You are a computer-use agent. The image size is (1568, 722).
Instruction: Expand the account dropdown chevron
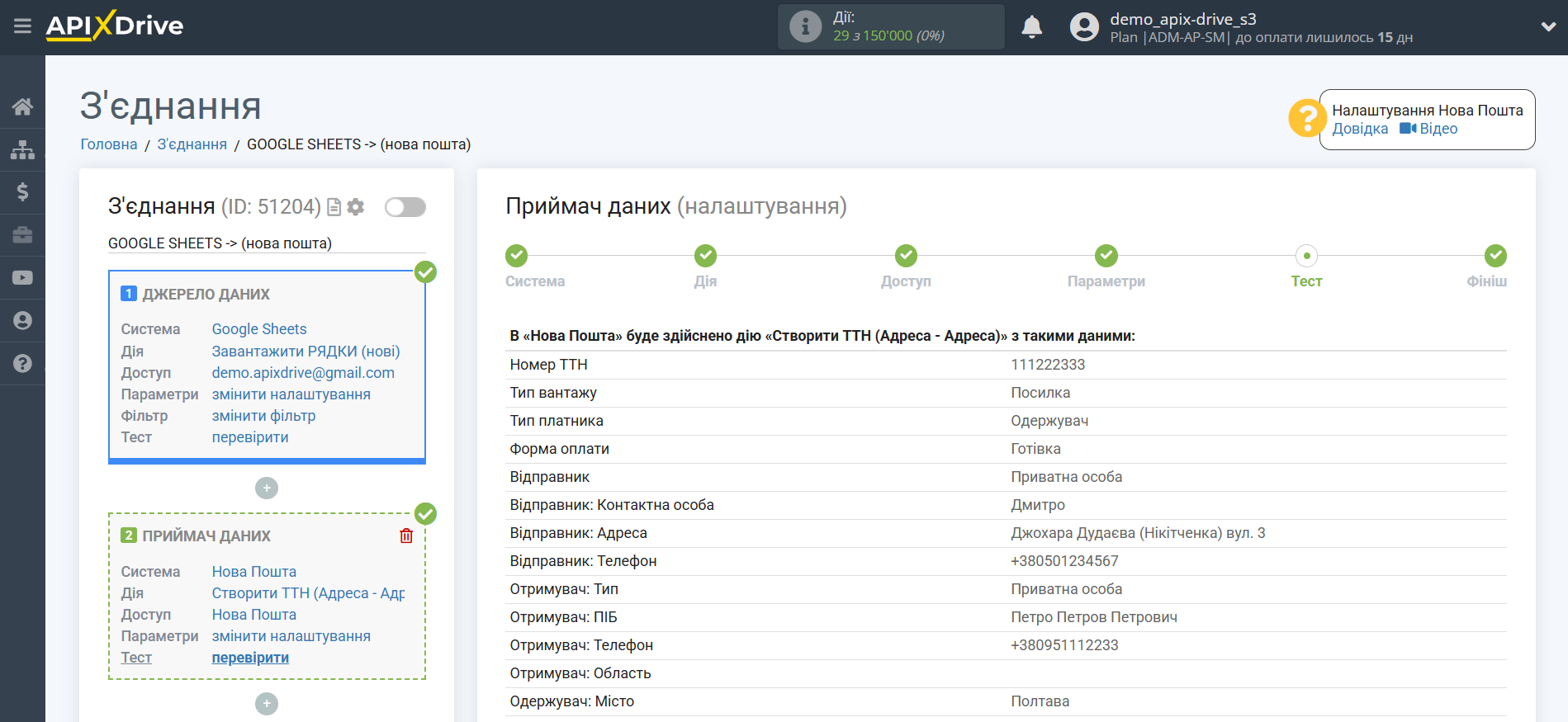click(x=1548, y=26)
